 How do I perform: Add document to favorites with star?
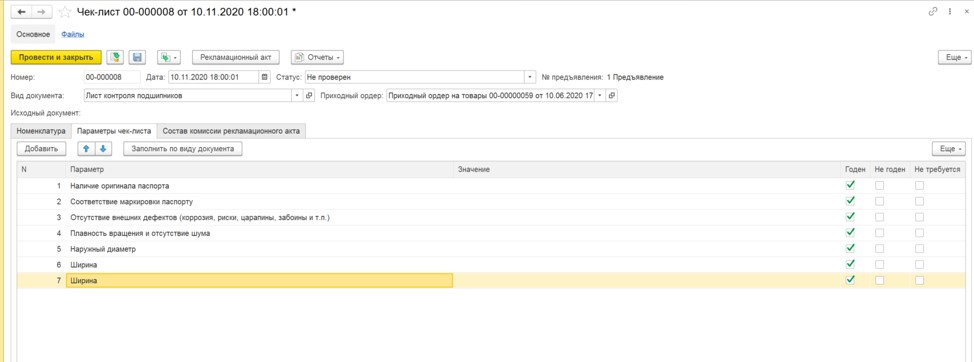(65, 12)
